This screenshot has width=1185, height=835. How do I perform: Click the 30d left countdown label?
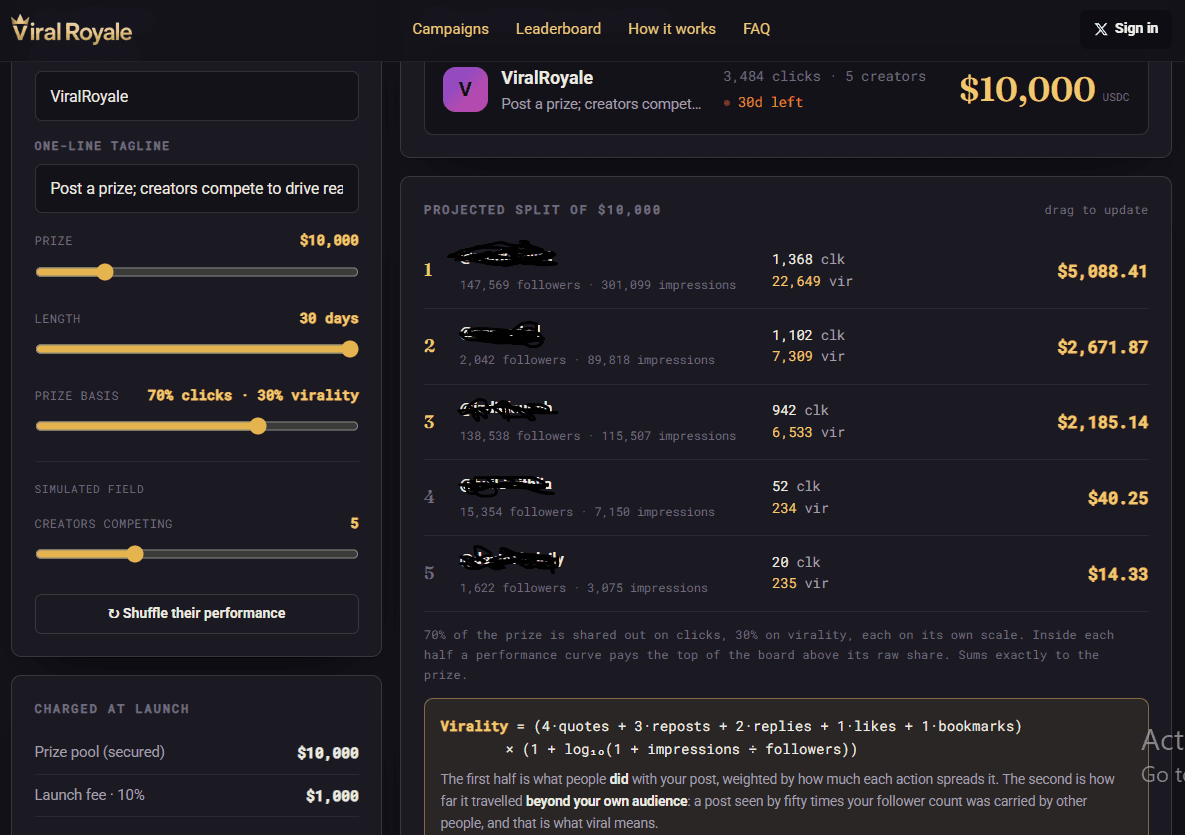[763, 102]
